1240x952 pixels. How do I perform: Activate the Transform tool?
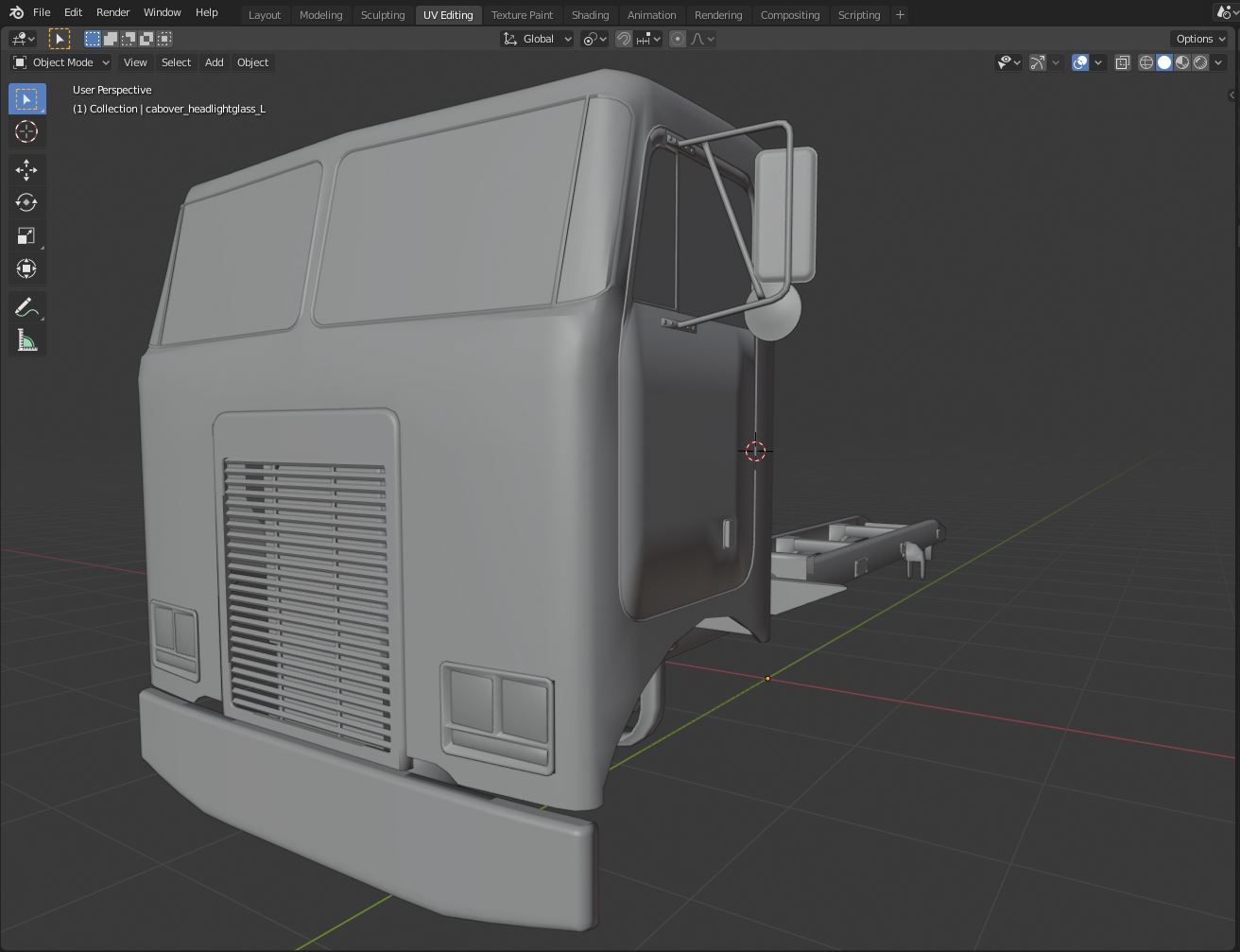[x=26, y=269]
